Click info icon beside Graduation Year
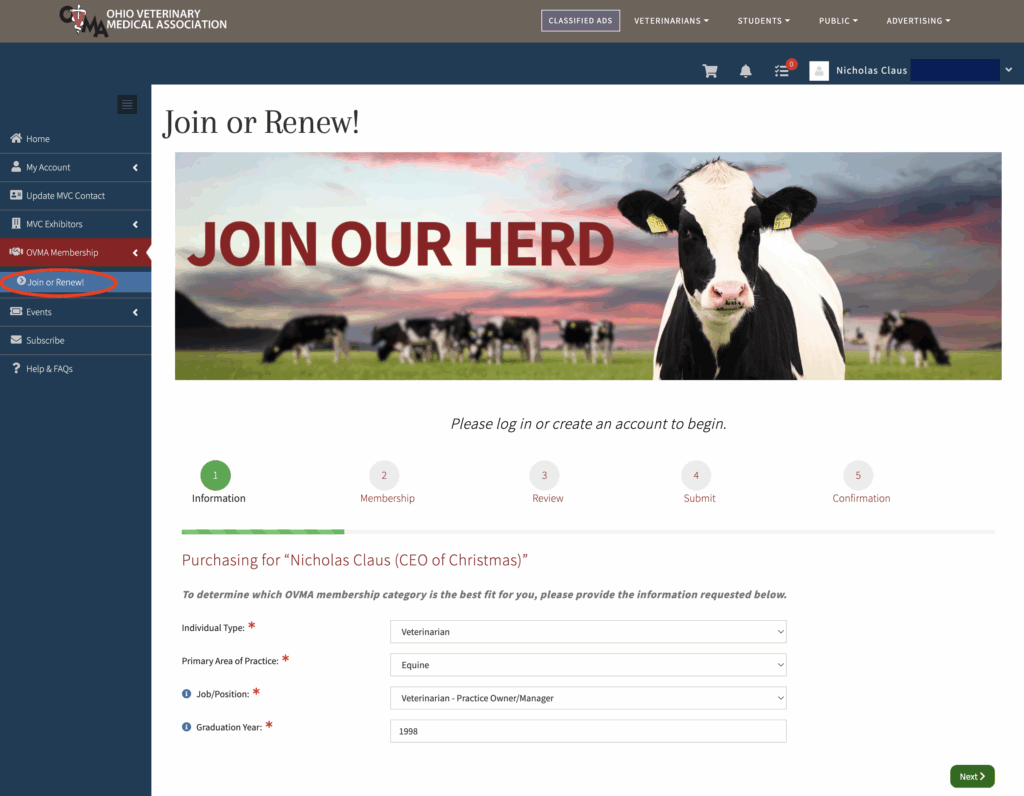1024x796 pixels. tap(186, 727)
